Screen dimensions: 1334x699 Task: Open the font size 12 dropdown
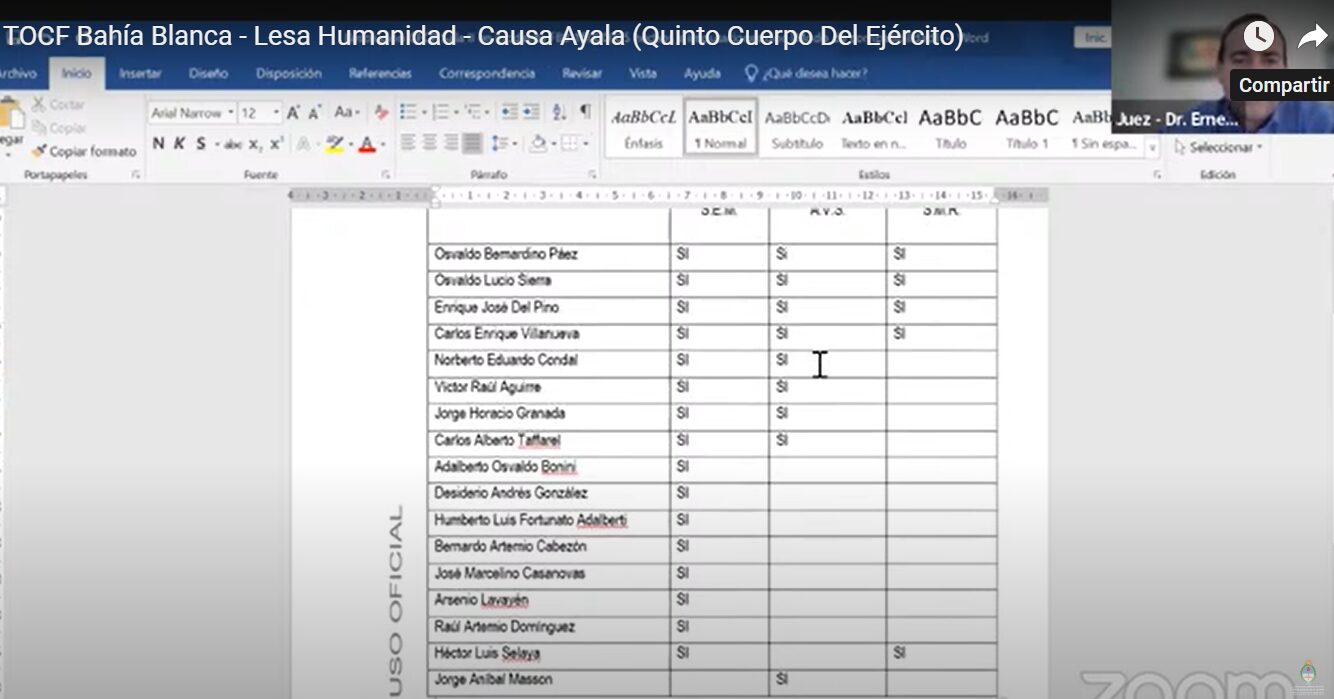(275, 113)
